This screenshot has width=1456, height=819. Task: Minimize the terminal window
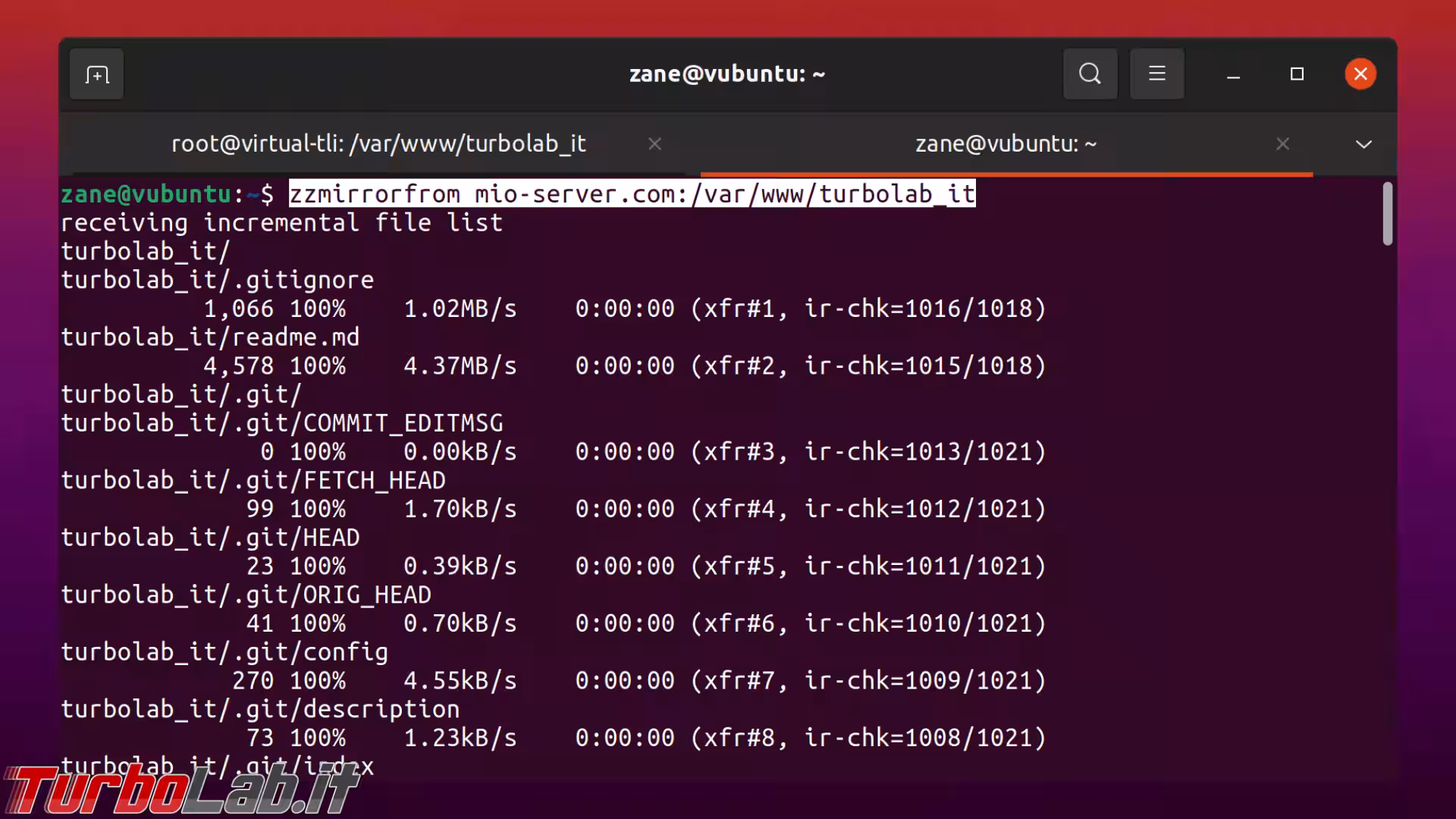coord(1234,74)
